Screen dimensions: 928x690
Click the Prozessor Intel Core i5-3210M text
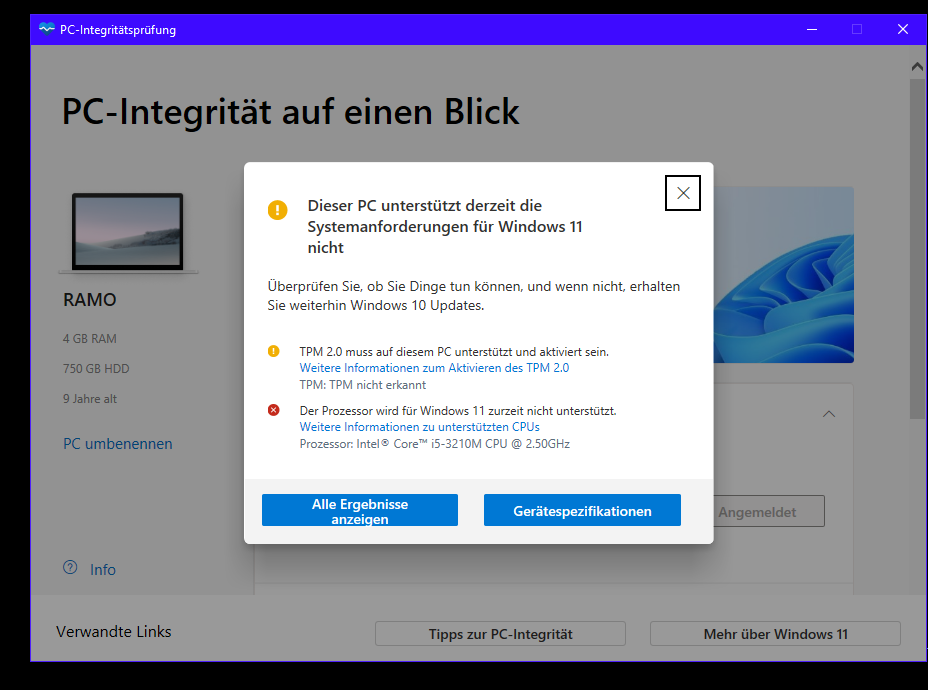coord(434,444)
